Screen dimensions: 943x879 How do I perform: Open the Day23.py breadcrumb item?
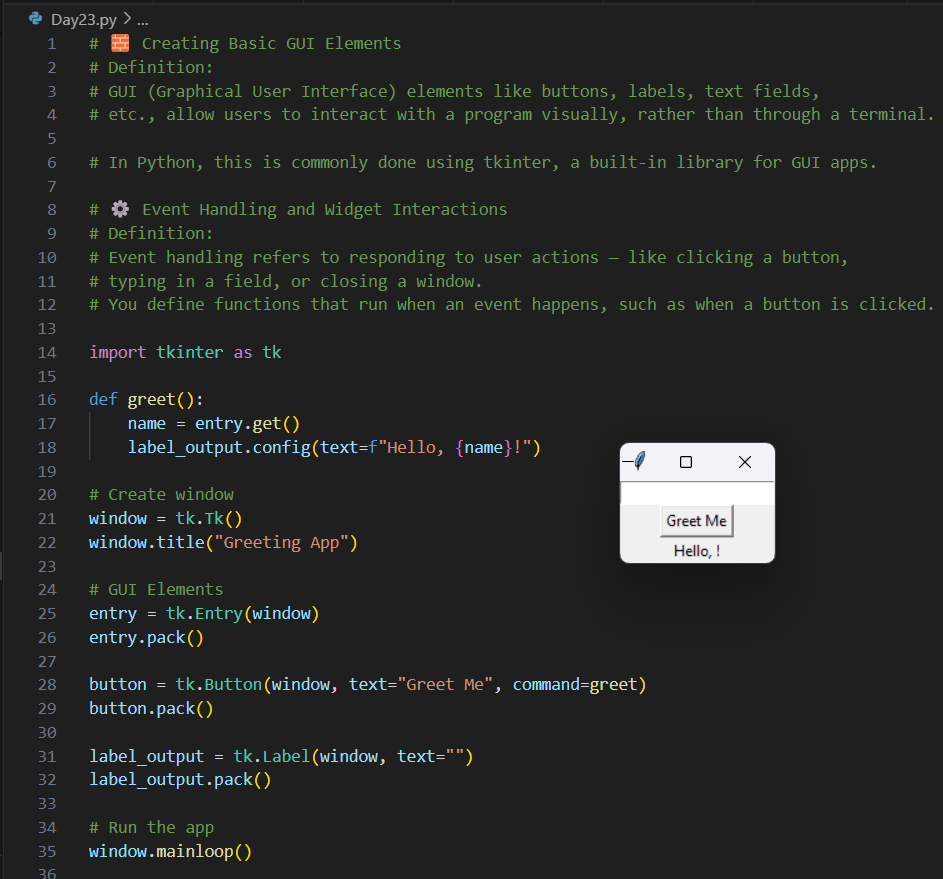(84, 20)
